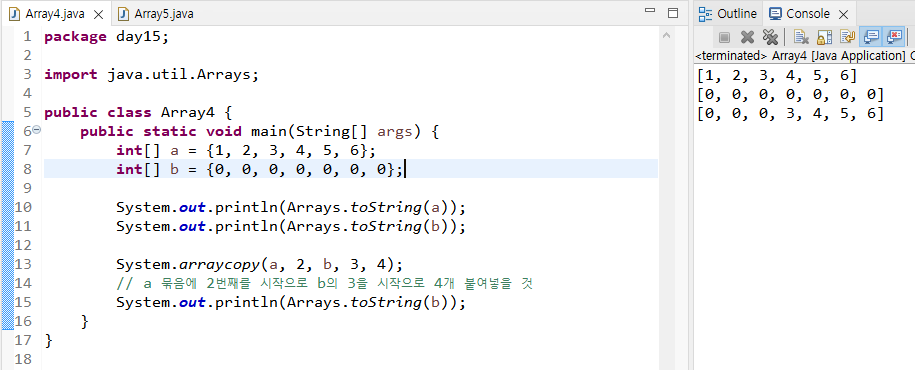The width and height of the screenshot is (915, 370).
Task: Select the Console view tab
Action: [808, 13]
